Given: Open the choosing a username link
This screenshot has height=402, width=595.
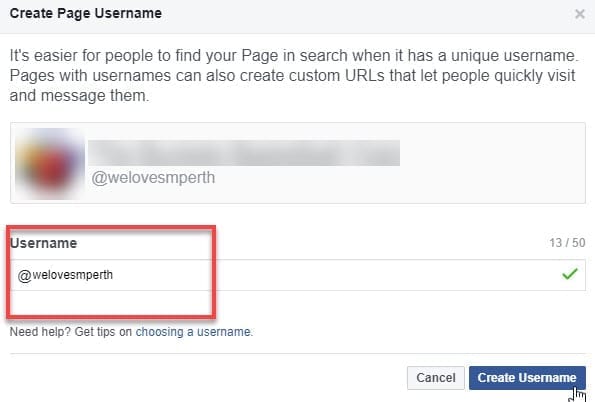Looking at the screenshot, I should tap(193, 332).
